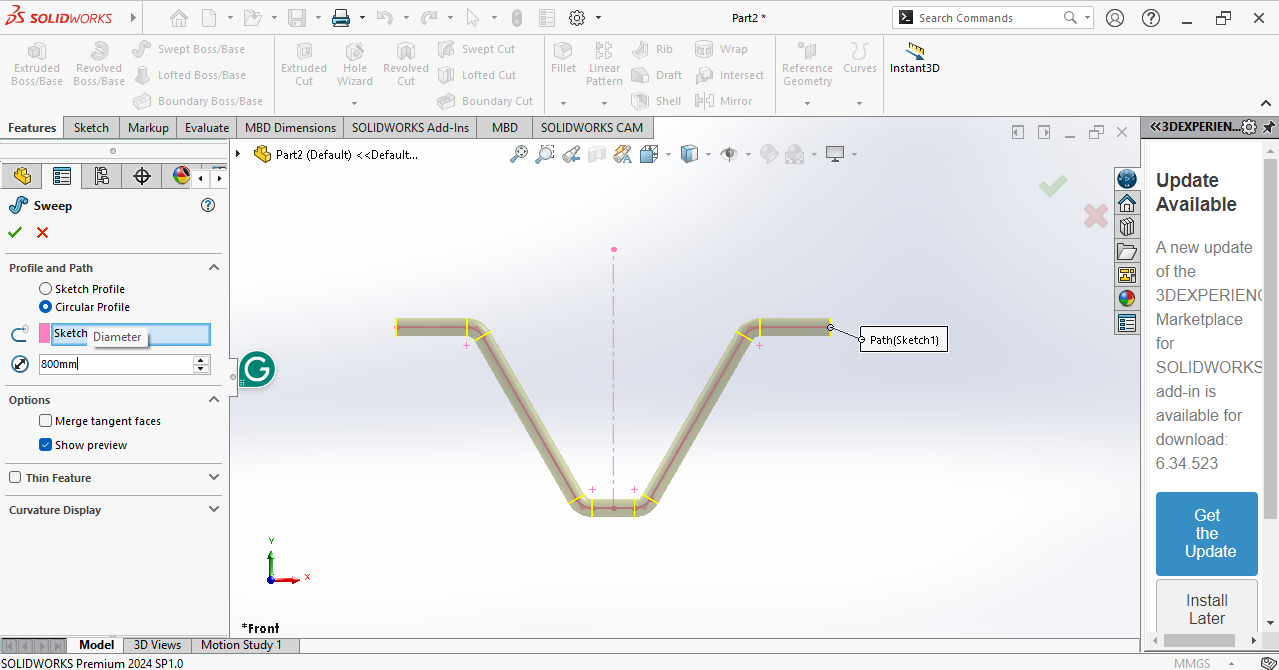Screen dimensions: 1279x670
Task: Click the Display Style cube icon
Action: (x=689, y=154)
